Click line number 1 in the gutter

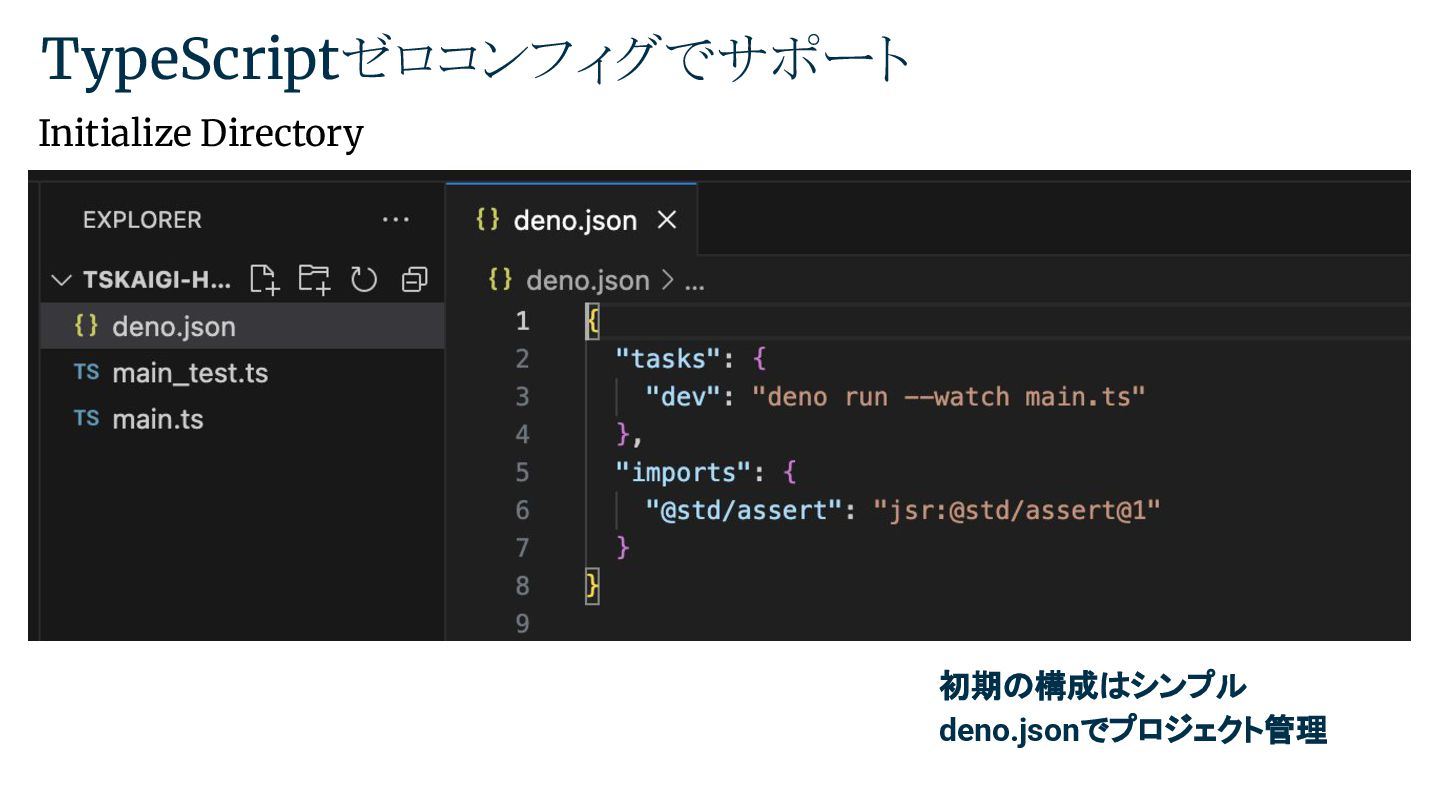point(522,321)
